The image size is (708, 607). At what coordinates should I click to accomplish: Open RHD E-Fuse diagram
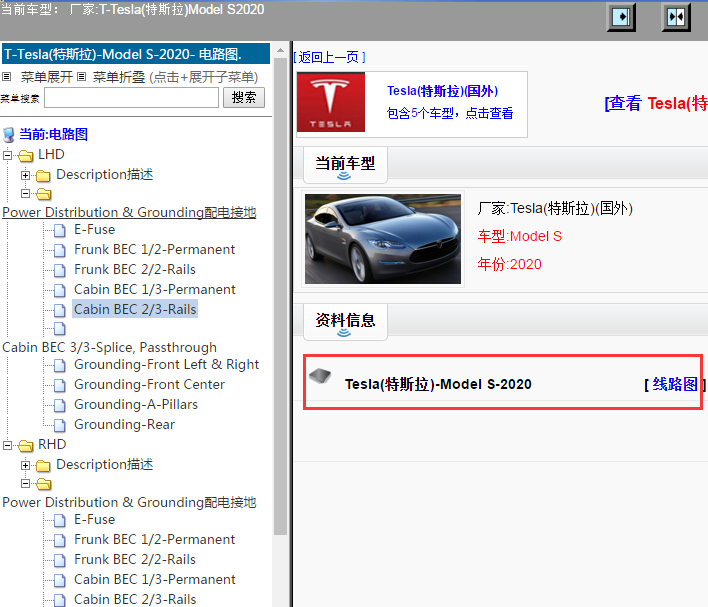94,519
